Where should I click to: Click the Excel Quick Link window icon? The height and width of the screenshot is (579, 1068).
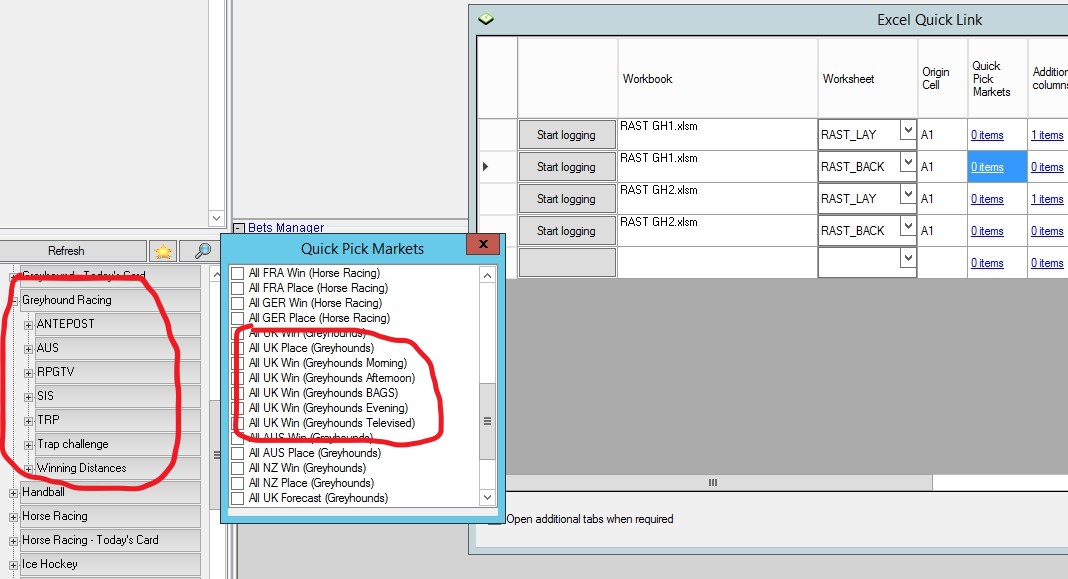(486, 19)
